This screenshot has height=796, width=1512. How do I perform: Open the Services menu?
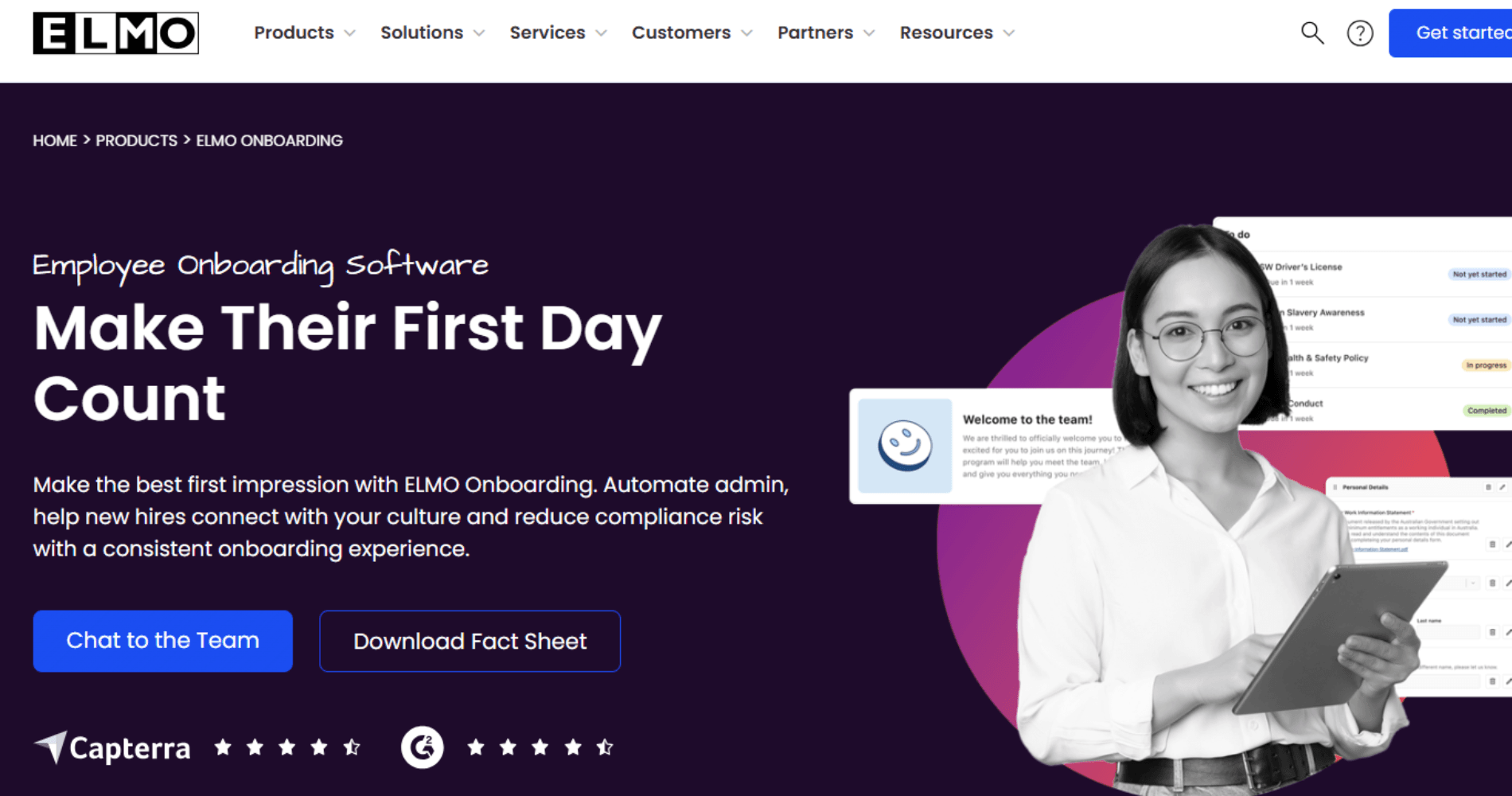pos(558,33)
